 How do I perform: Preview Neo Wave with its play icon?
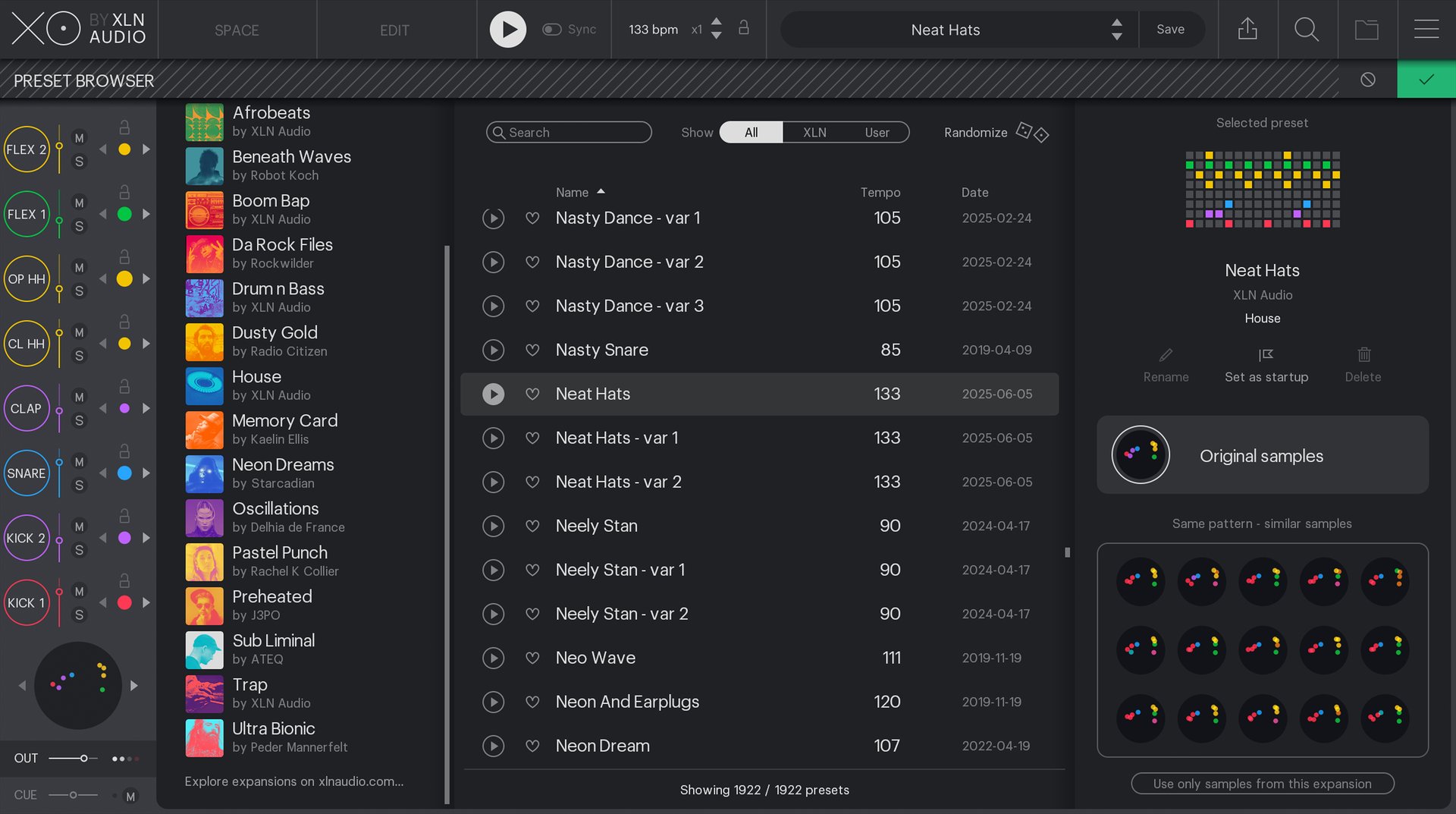click(x=494, y=658)
